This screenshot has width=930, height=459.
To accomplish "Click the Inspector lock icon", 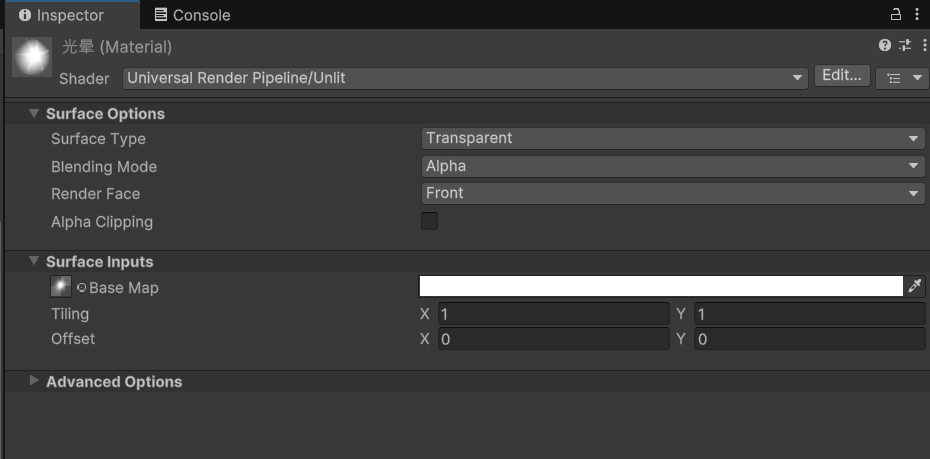I will [x=896, y=14].
